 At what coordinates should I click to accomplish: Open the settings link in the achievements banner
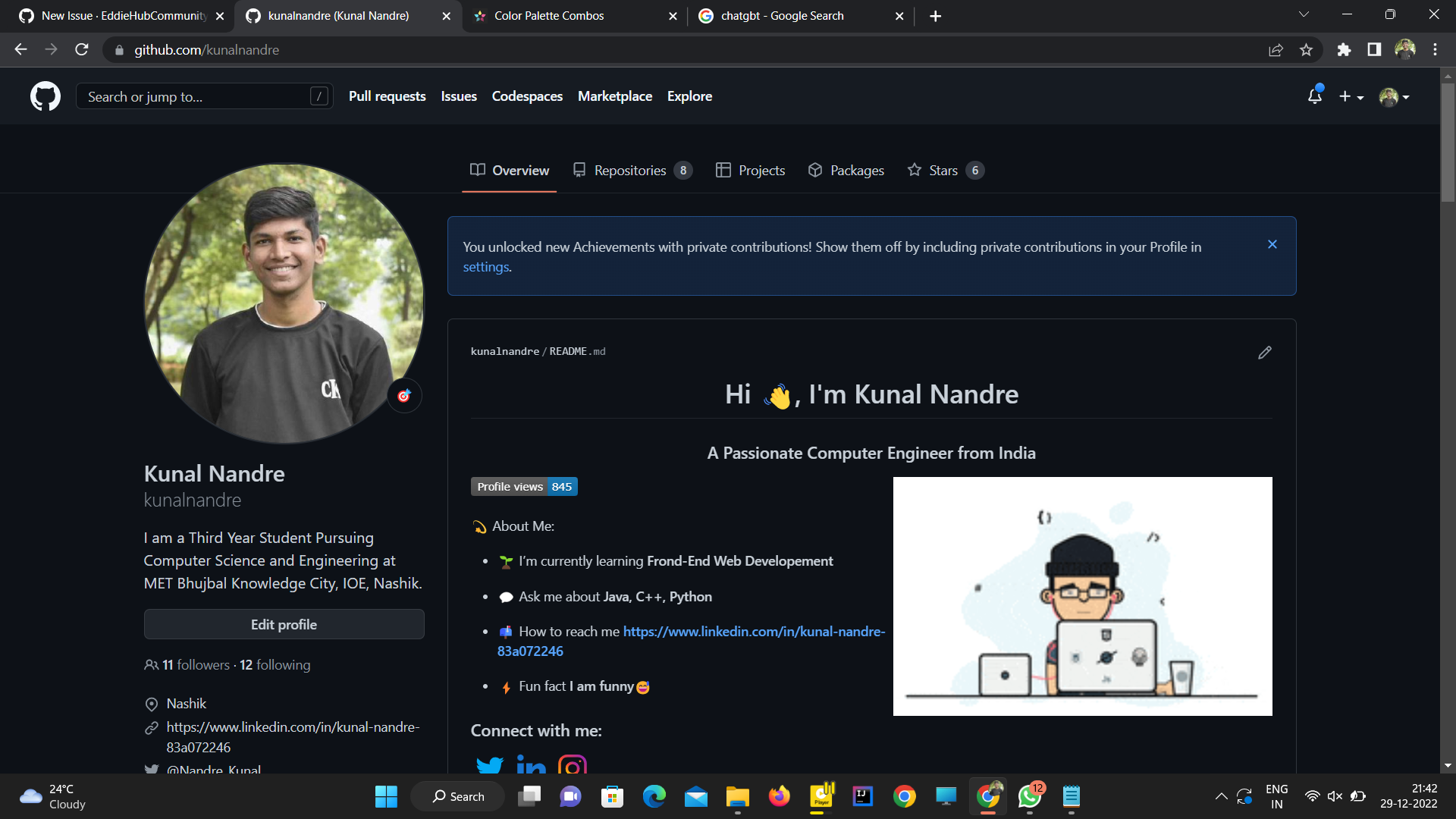[485, 267]
